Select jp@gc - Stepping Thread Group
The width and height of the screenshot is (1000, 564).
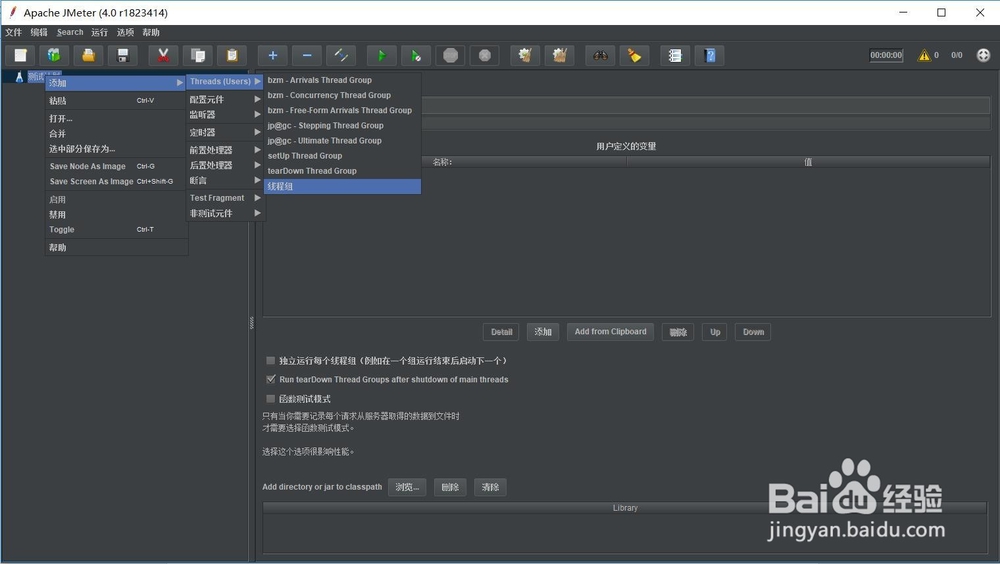click(x=342, y=126)
